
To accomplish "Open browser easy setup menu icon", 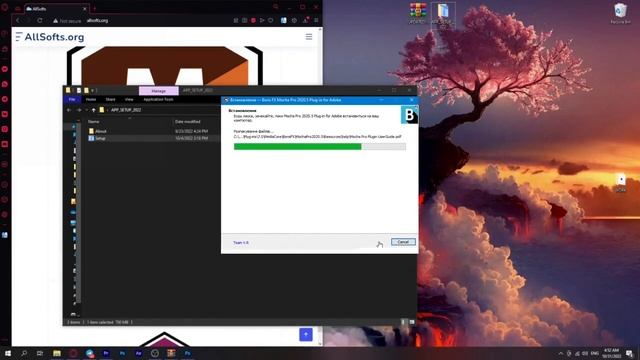I will click(x=316, y=20).
